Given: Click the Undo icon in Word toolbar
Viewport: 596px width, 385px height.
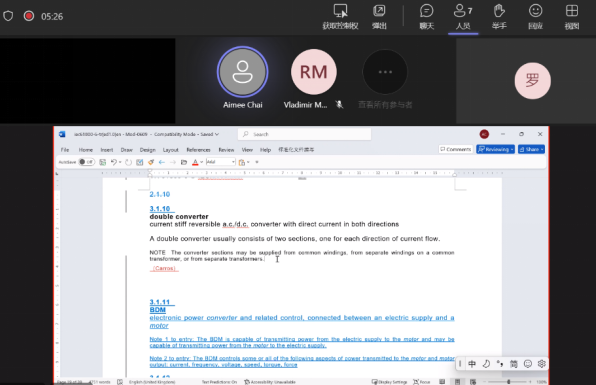Looking at the screenshot, I should (x=114, y=162).
